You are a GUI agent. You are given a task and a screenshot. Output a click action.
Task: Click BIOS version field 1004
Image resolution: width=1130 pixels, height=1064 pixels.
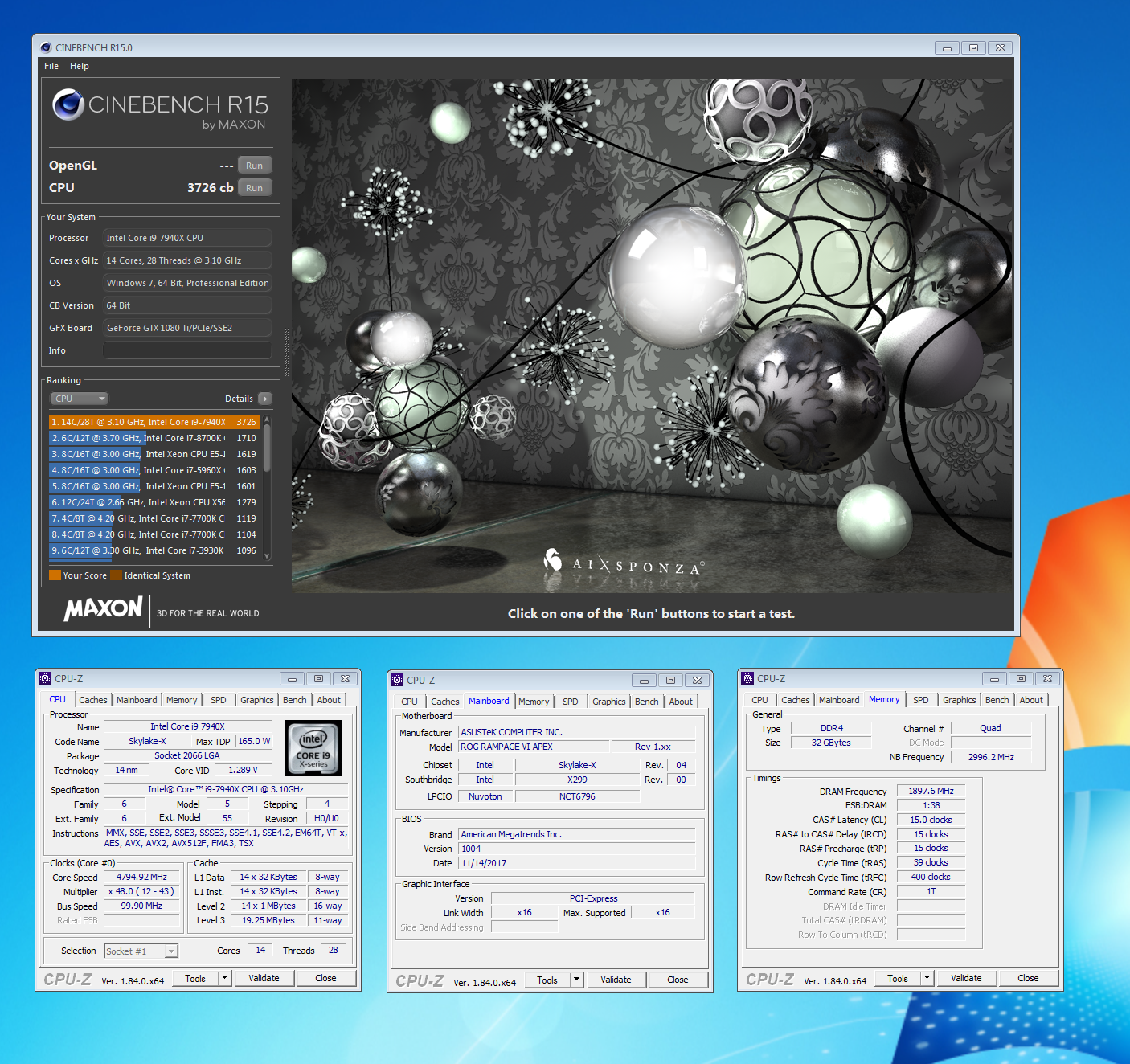[576, 849]
